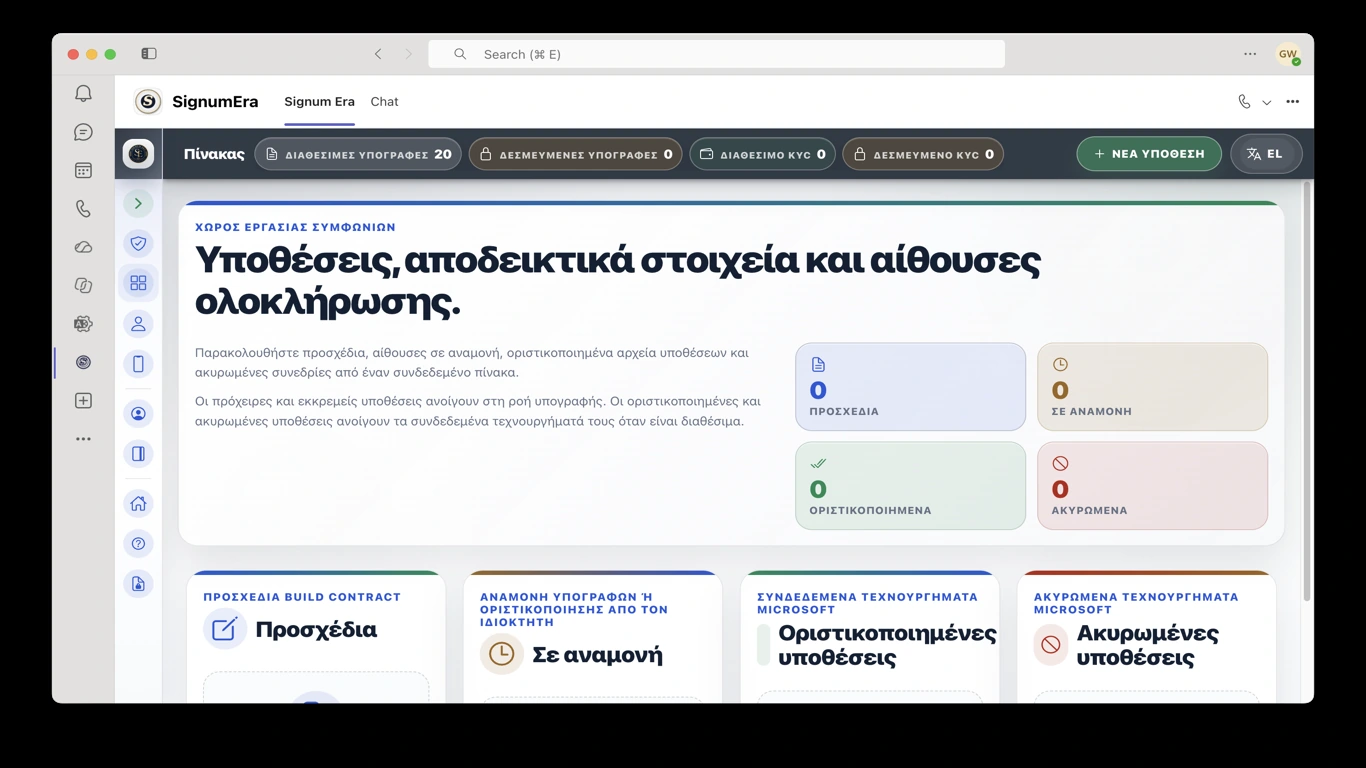Expand the call options dropdown chevron
This screenshot has width=1366, height=768.
pyautogui.click(x=1267, y=102)
